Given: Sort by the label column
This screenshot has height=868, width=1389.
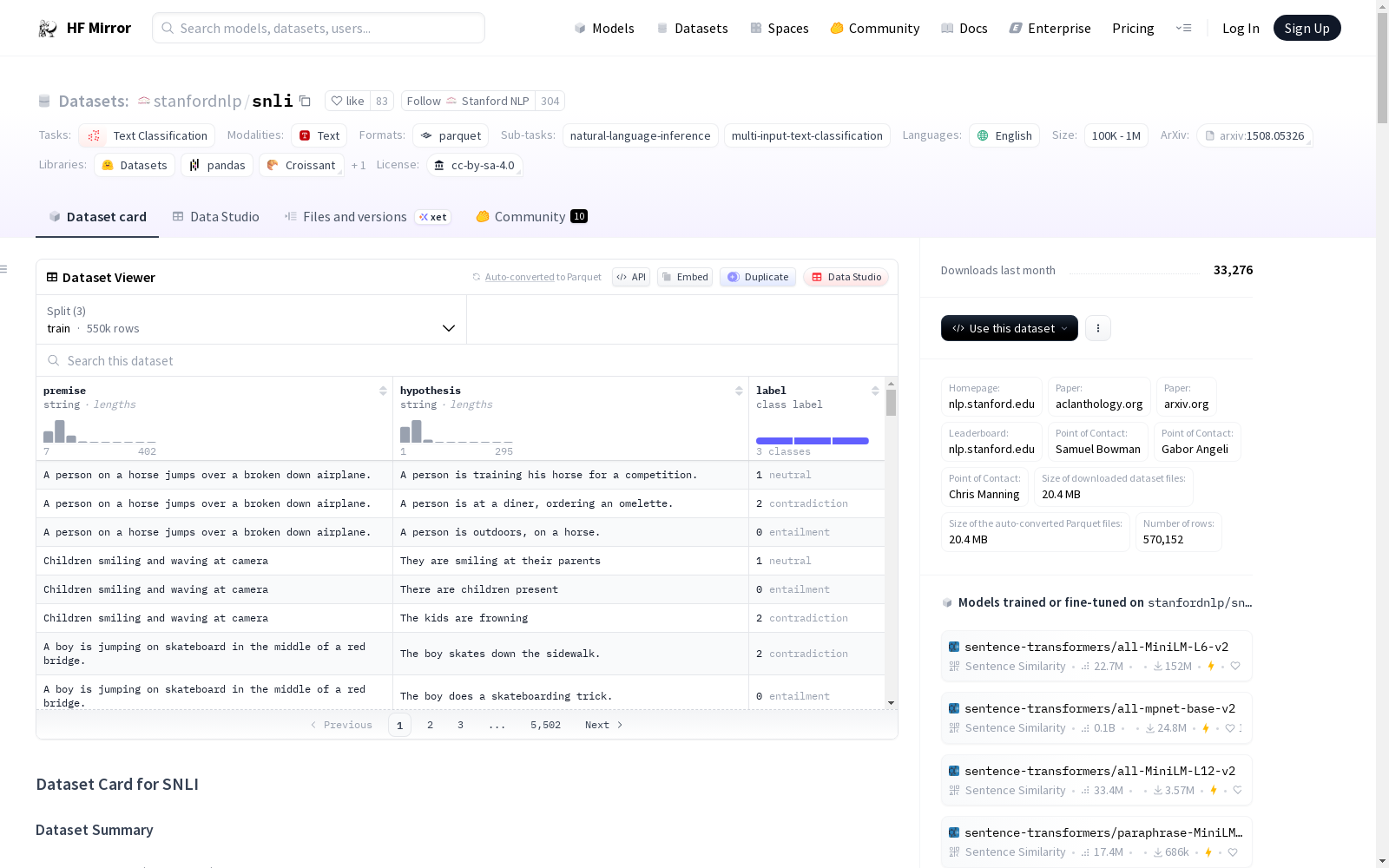Looking at the screenshot, I should pos(875,391).
